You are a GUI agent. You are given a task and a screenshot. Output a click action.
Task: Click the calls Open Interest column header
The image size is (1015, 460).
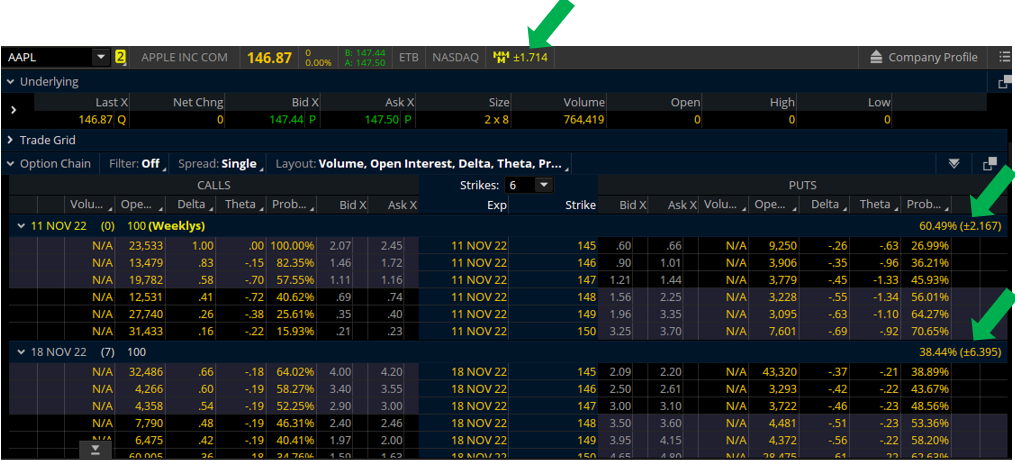140,205
